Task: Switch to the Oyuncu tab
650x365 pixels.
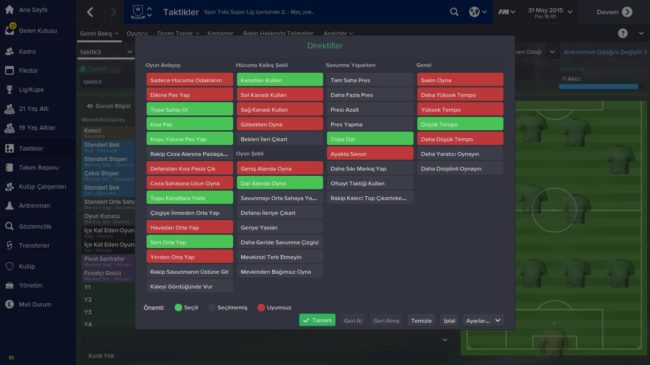Action: tap(137, 33)
